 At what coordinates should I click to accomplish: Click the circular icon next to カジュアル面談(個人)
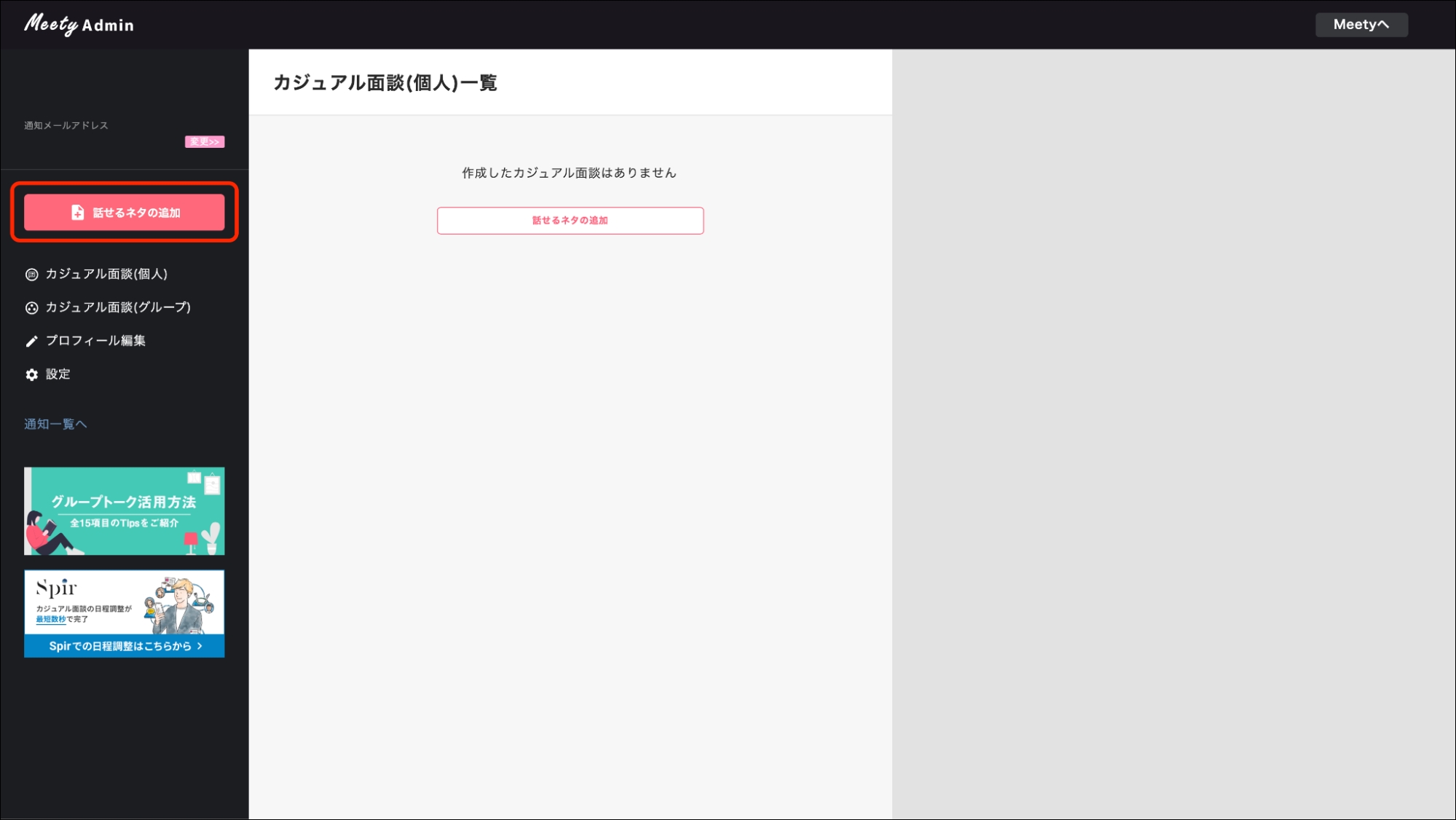[x=31, y=274]
